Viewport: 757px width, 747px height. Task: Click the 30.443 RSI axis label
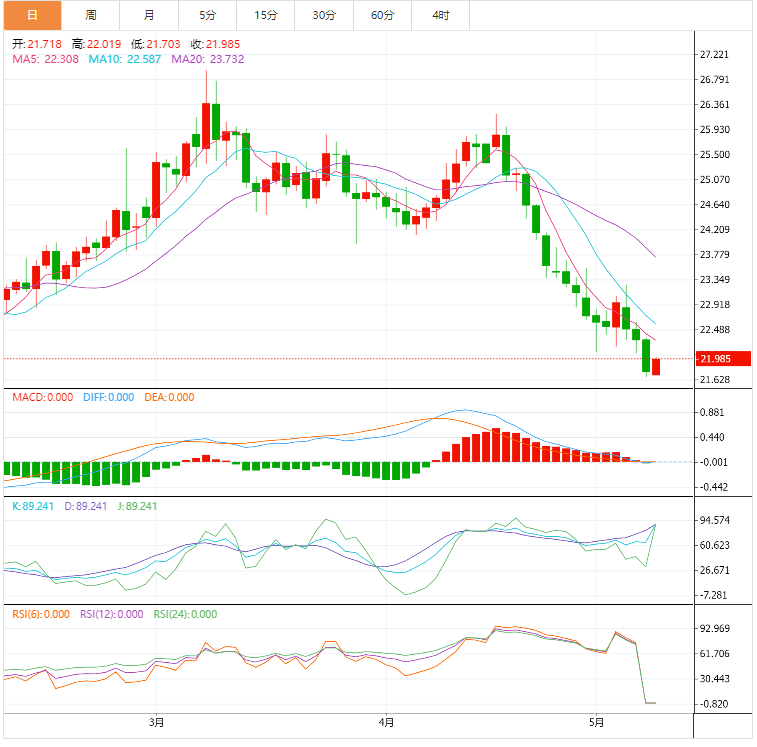tap(715, 679)
